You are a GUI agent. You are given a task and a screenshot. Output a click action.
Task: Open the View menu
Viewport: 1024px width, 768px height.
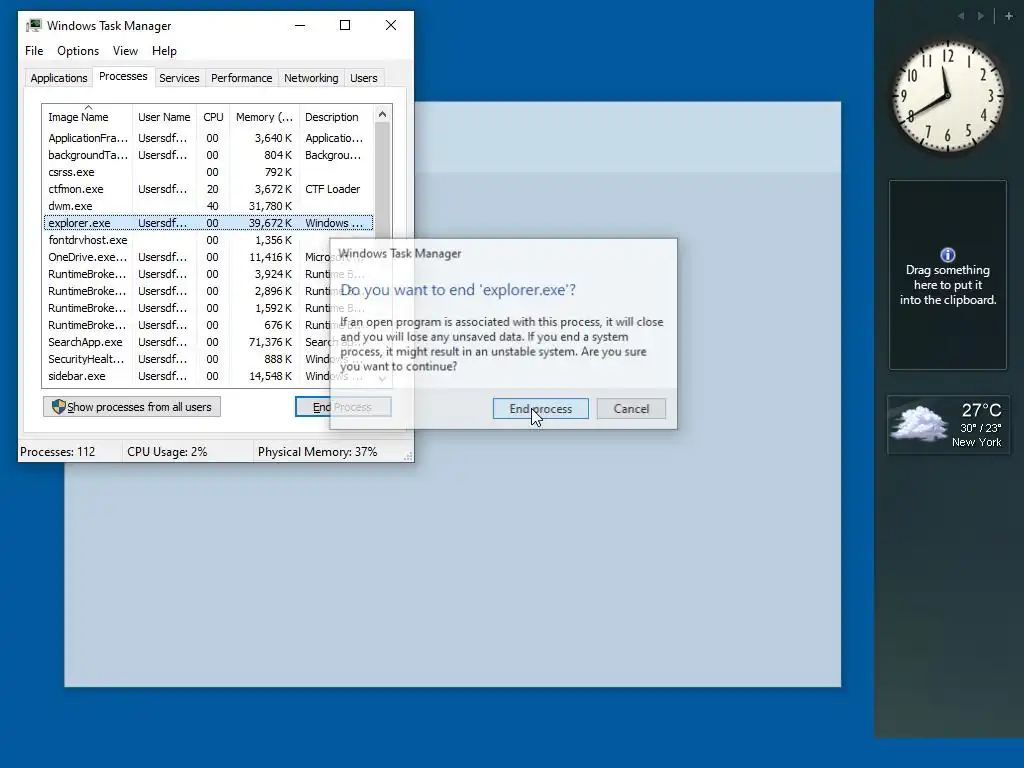tap(125, 51)
